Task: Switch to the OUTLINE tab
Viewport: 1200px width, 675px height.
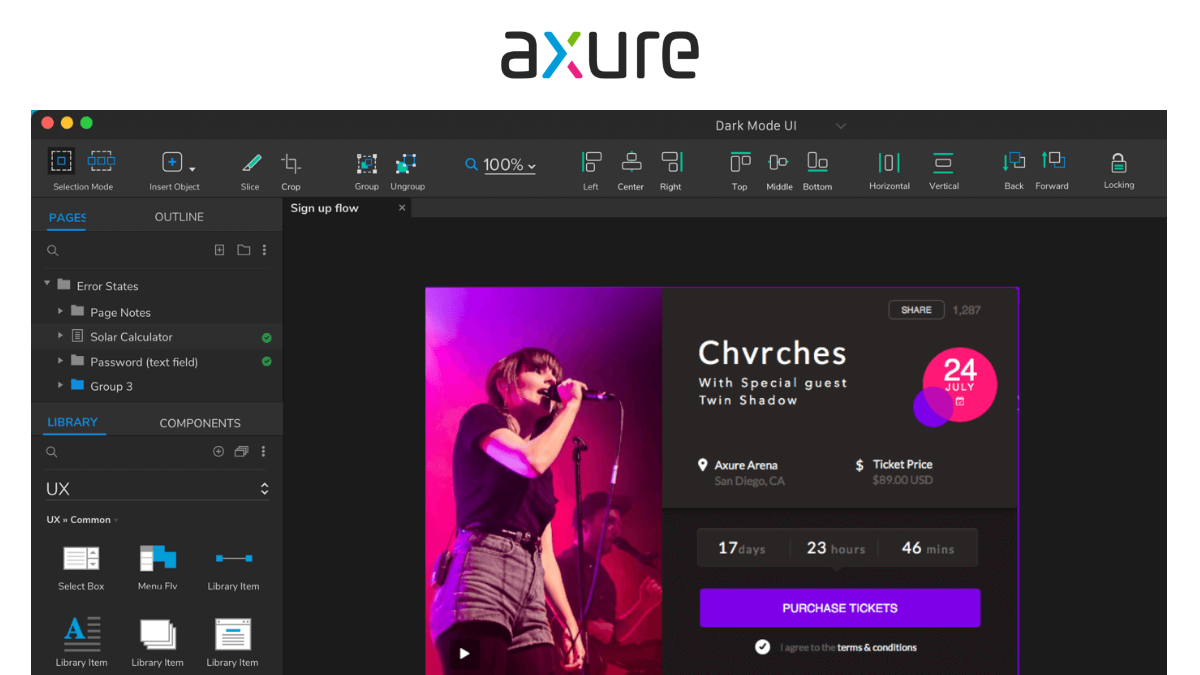Action: pyautogui.click(x=179, y=217)
